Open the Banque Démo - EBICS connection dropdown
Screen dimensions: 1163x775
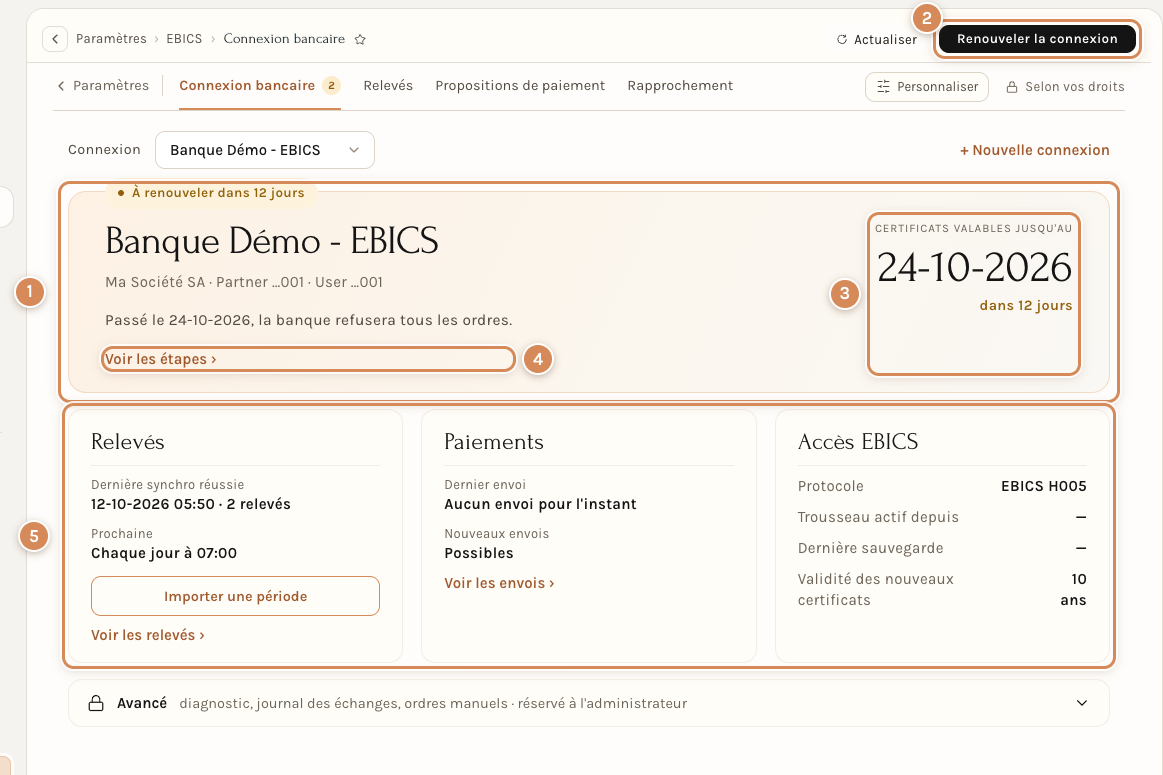coord(265,150)
